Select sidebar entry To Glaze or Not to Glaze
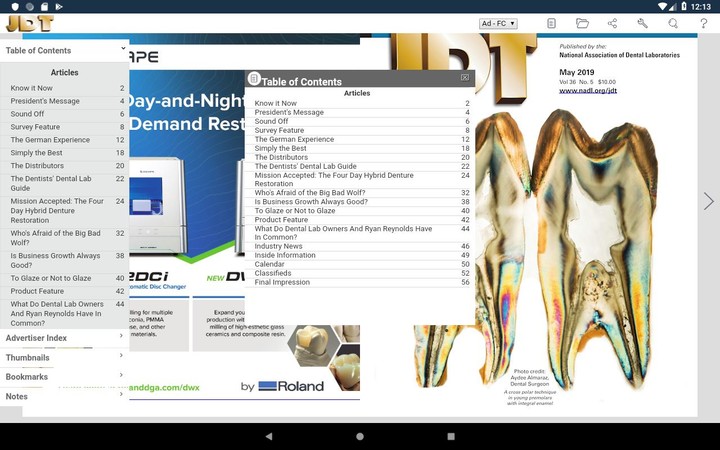The height and width of the screenshot is (450, 720). pyautogui.click(x=67, y=278)
